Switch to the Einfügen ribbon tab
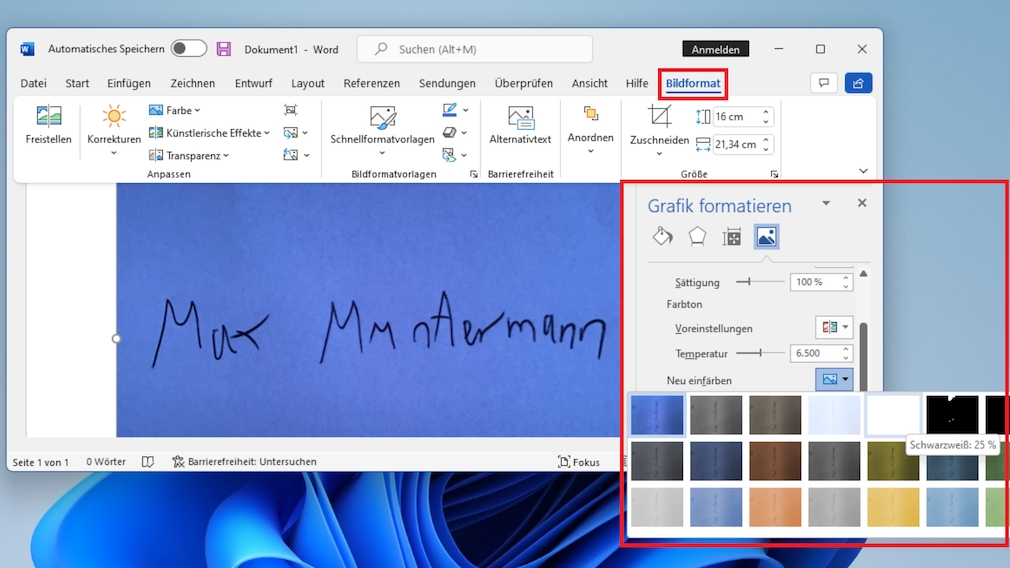This screenshot has height=568, width=1010. [x=129, y=84]
